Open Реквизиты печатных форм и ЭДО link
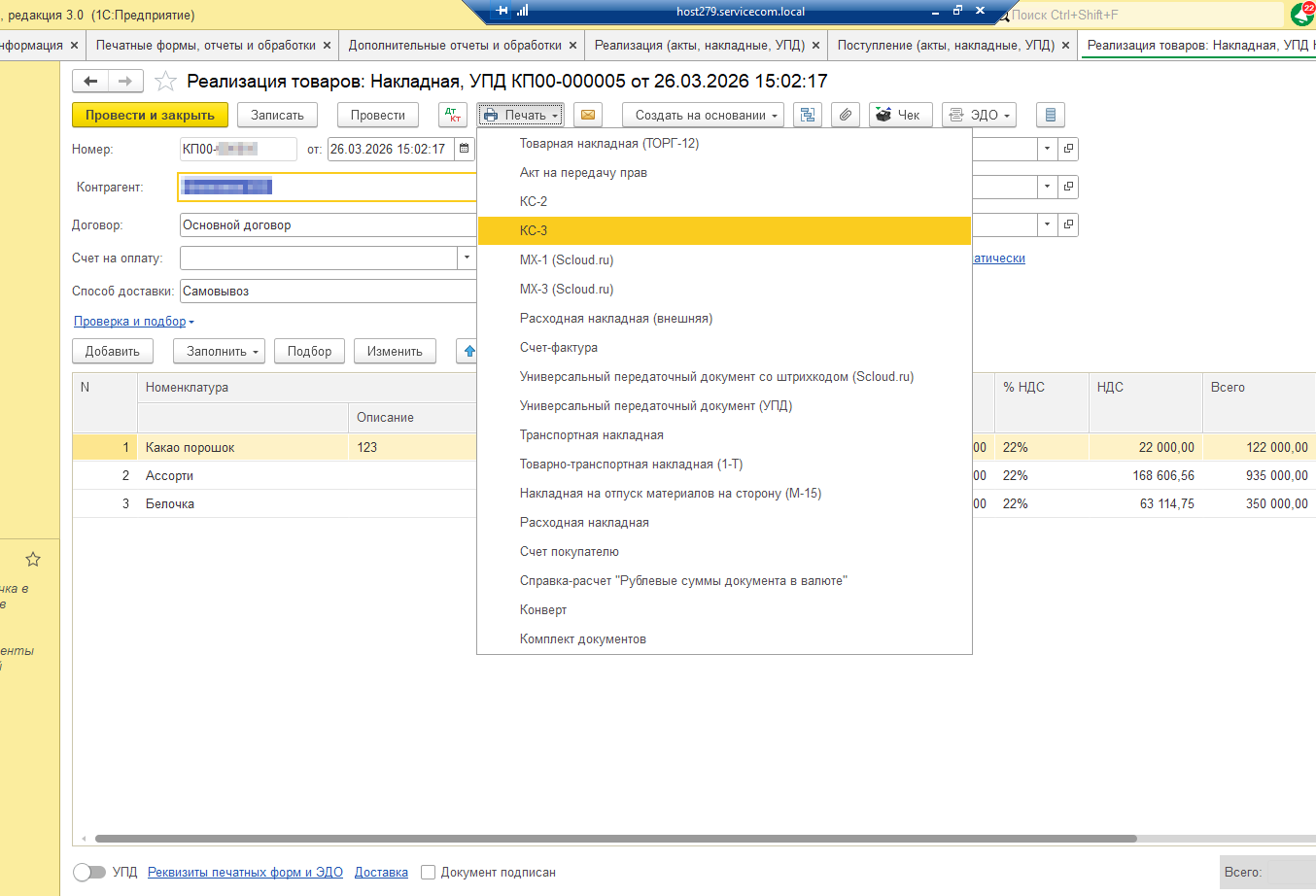 245,873
